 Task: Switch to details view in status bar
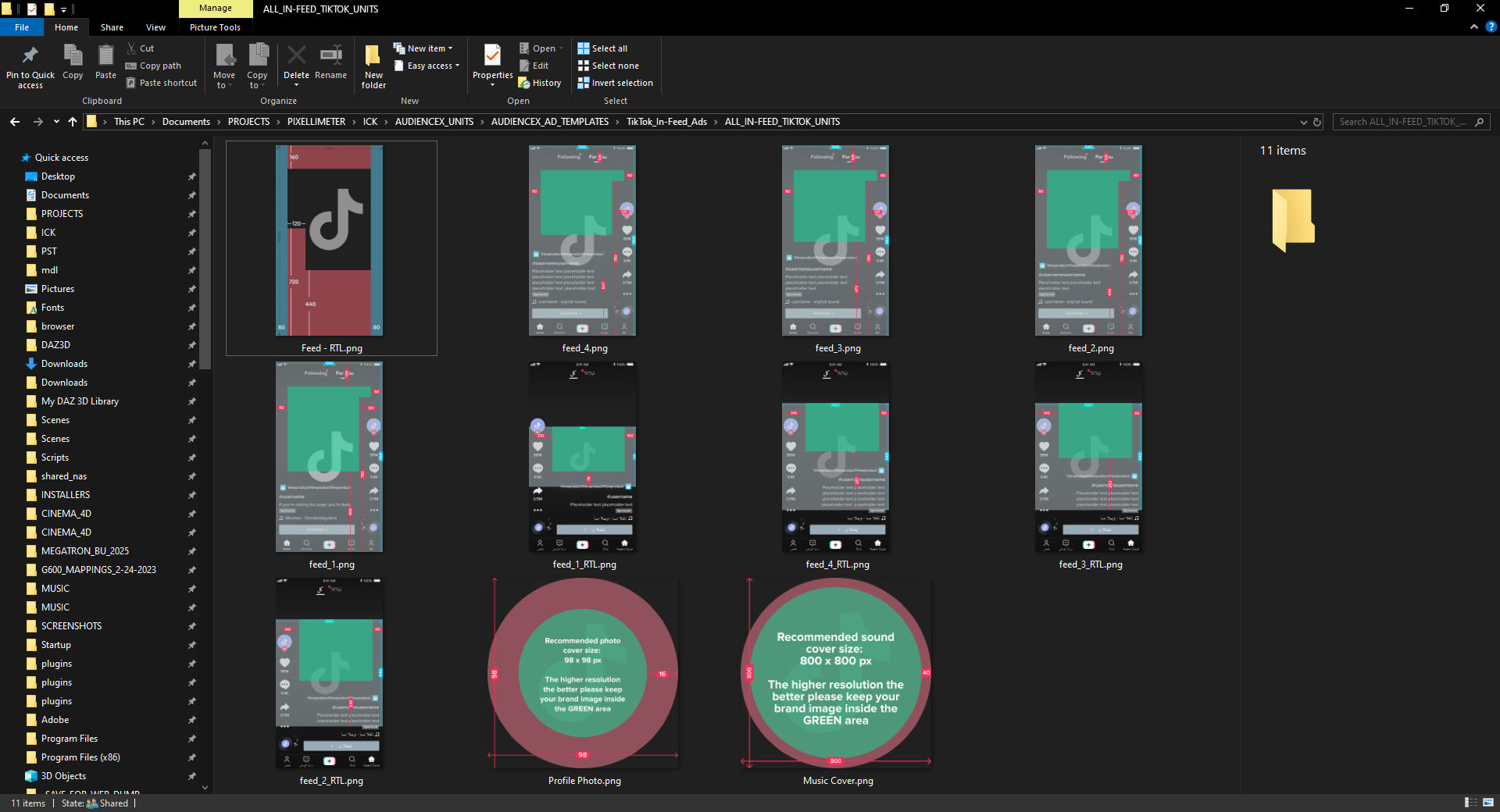(1470, 803)
